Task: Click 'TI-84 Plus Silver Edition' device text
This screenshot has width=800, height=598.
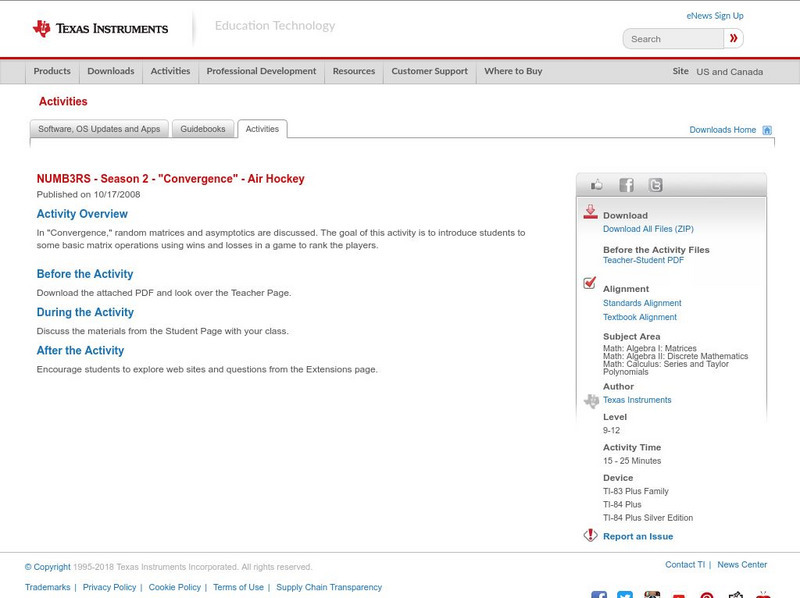Action: (x=648, y=518)
